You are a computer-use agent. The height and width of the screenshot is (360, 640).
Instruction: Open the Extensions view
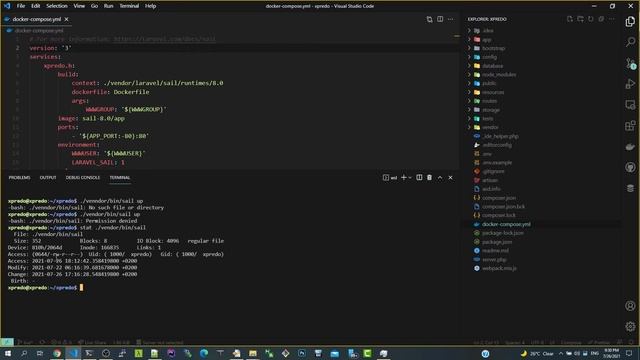tap(630, 125)
